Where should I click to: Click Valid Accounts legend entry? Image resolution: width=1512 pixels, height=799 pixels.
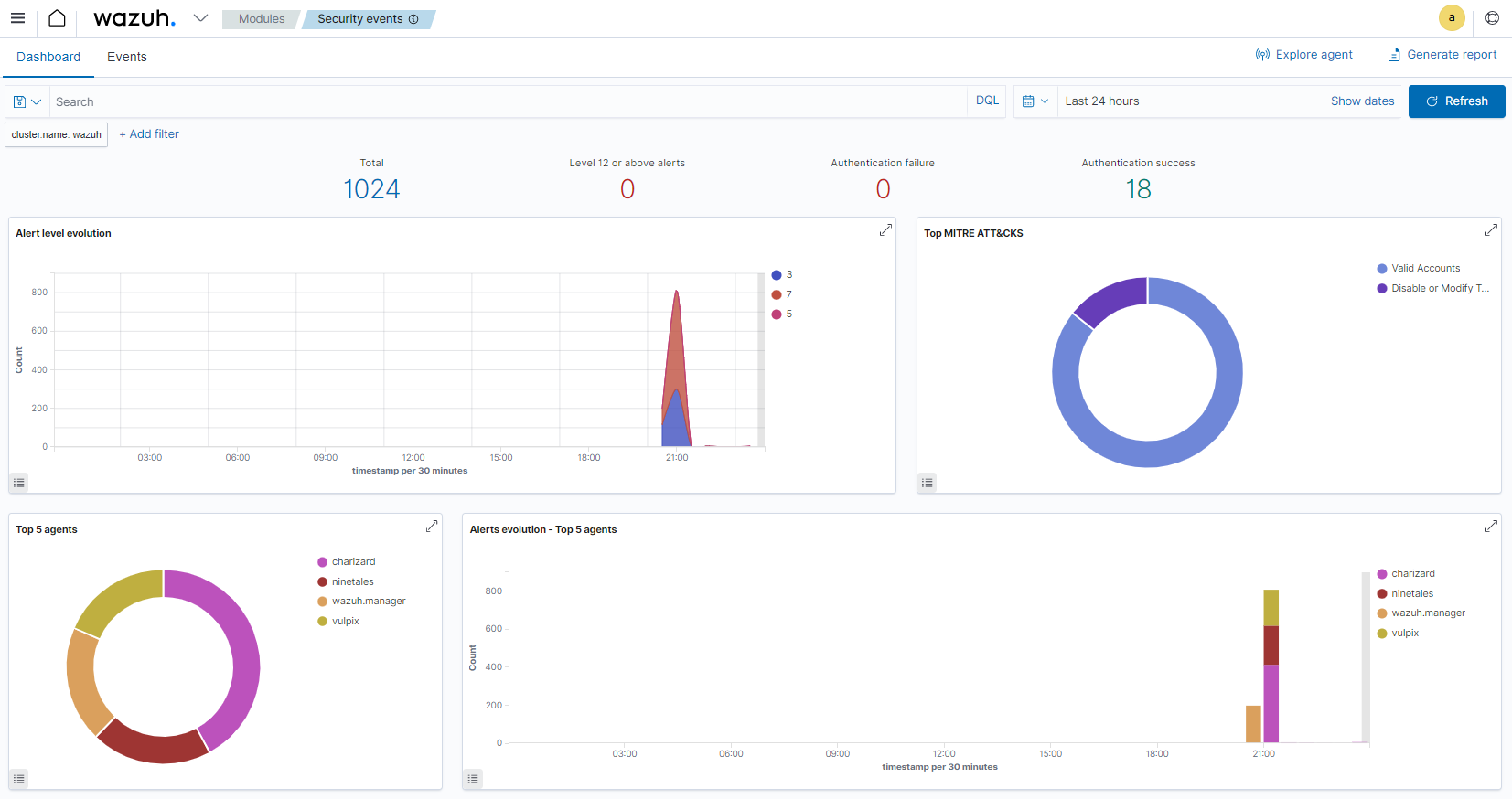(1419, 269)
